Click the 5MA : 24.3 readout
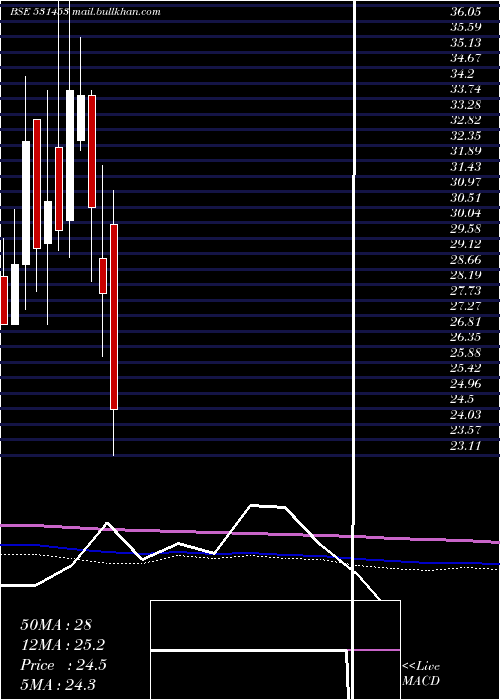 click(x=58, y=685)
